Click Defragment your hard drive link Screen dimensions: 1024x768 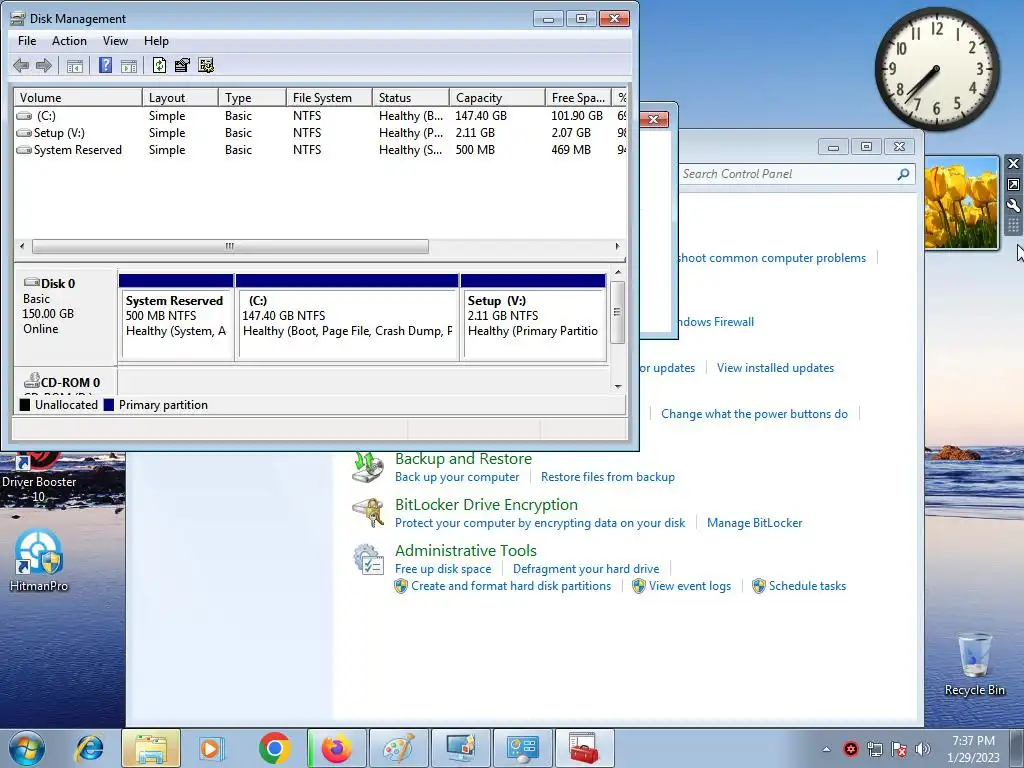click(x=586, y=569)
